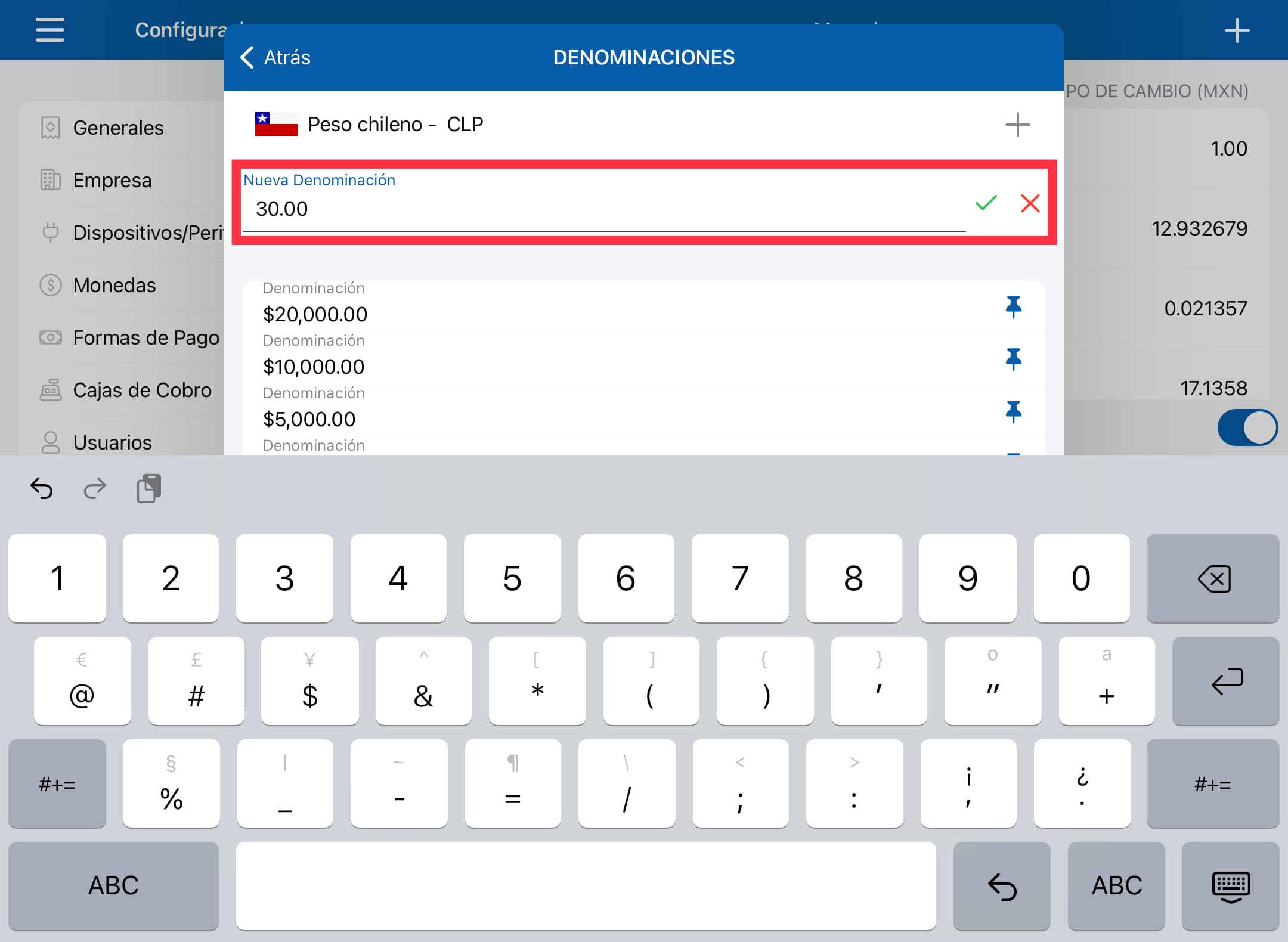Tap the % key on the keyboard
The image size is (1288, 942).
pyautogui.click(x=171, y=783)
